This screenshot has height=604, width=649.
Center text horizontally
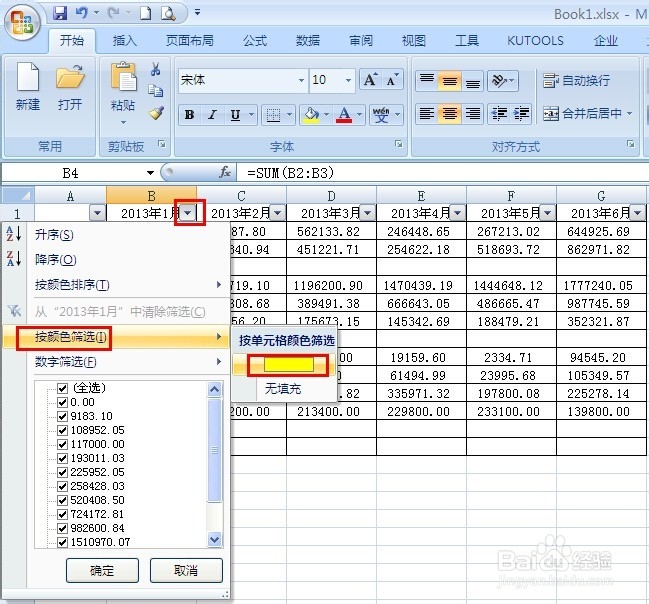coord(449,114)
